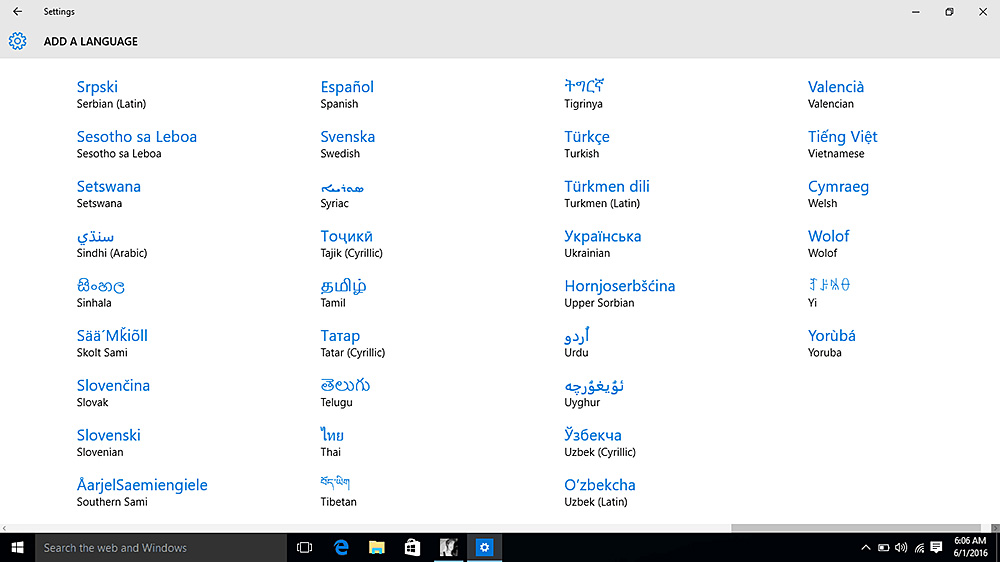Select Uzbek (Cyrillic) language
The image size is (1000, 562).
(x=599, y=442)
